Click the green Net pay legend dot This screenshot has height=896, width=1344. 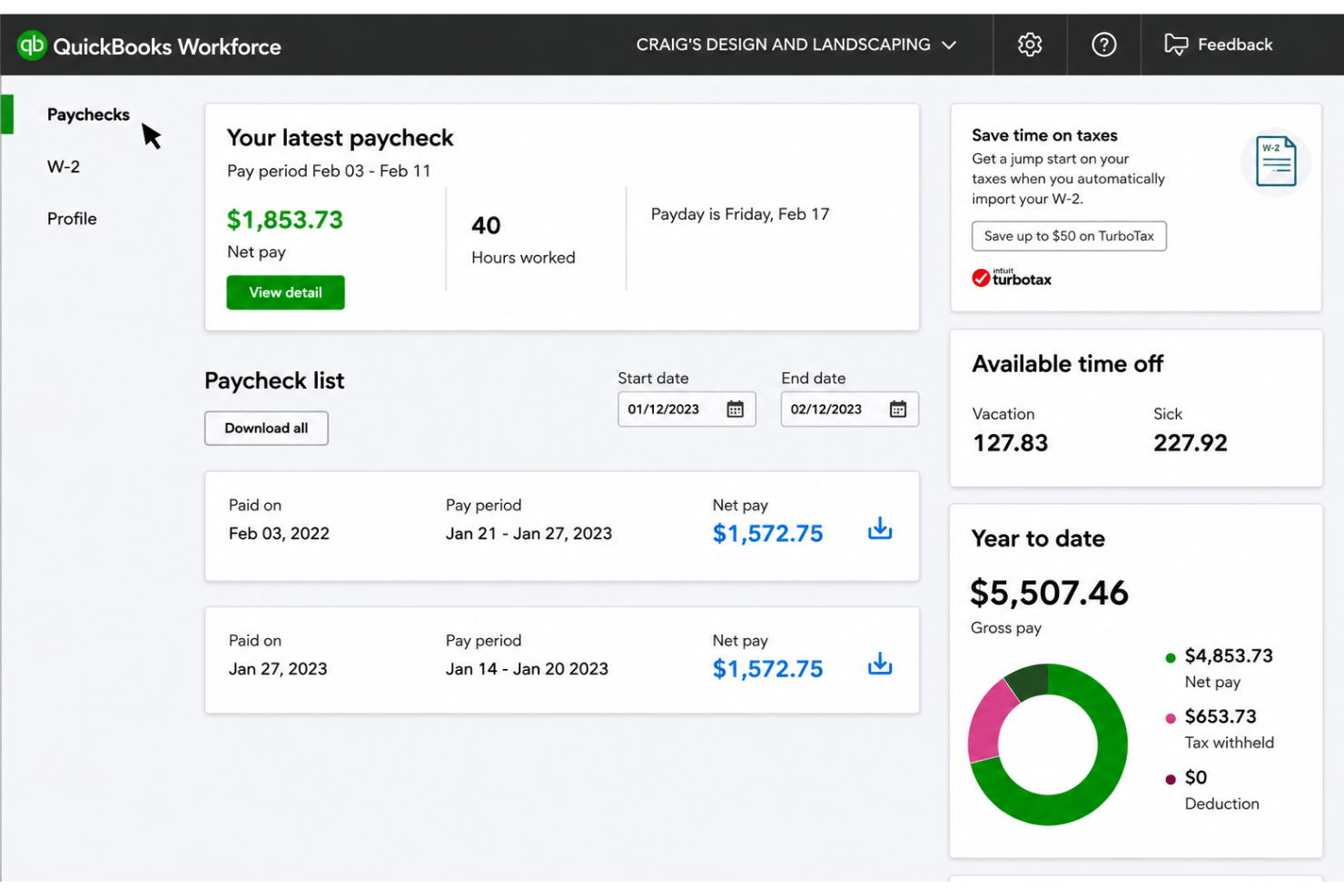[1171, 657]
